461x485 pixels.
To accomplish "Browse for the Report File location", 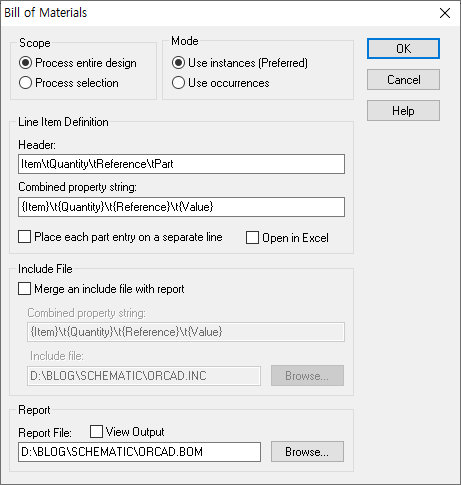I will pyautogui.click(x=307, y=452).
